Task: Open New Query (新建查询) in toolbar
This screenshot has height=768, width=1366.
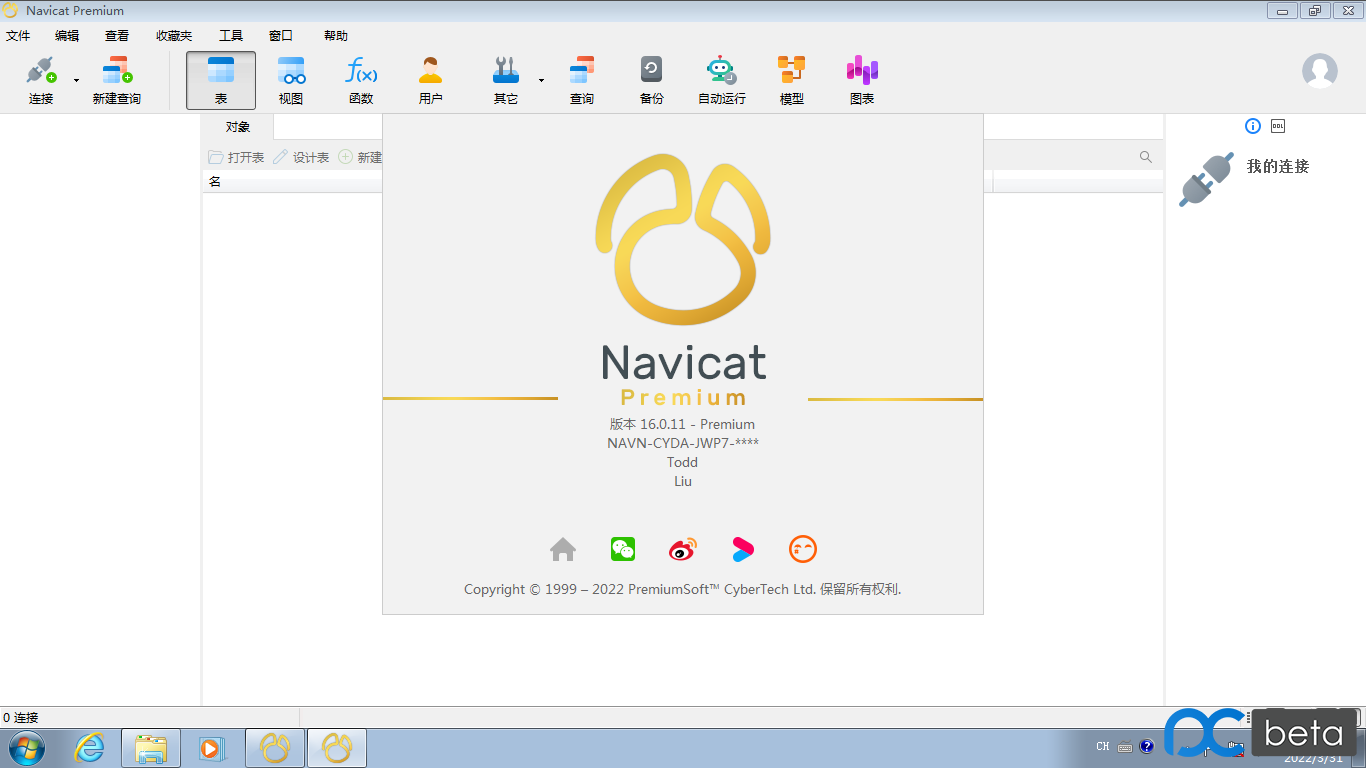Action: 117,80
